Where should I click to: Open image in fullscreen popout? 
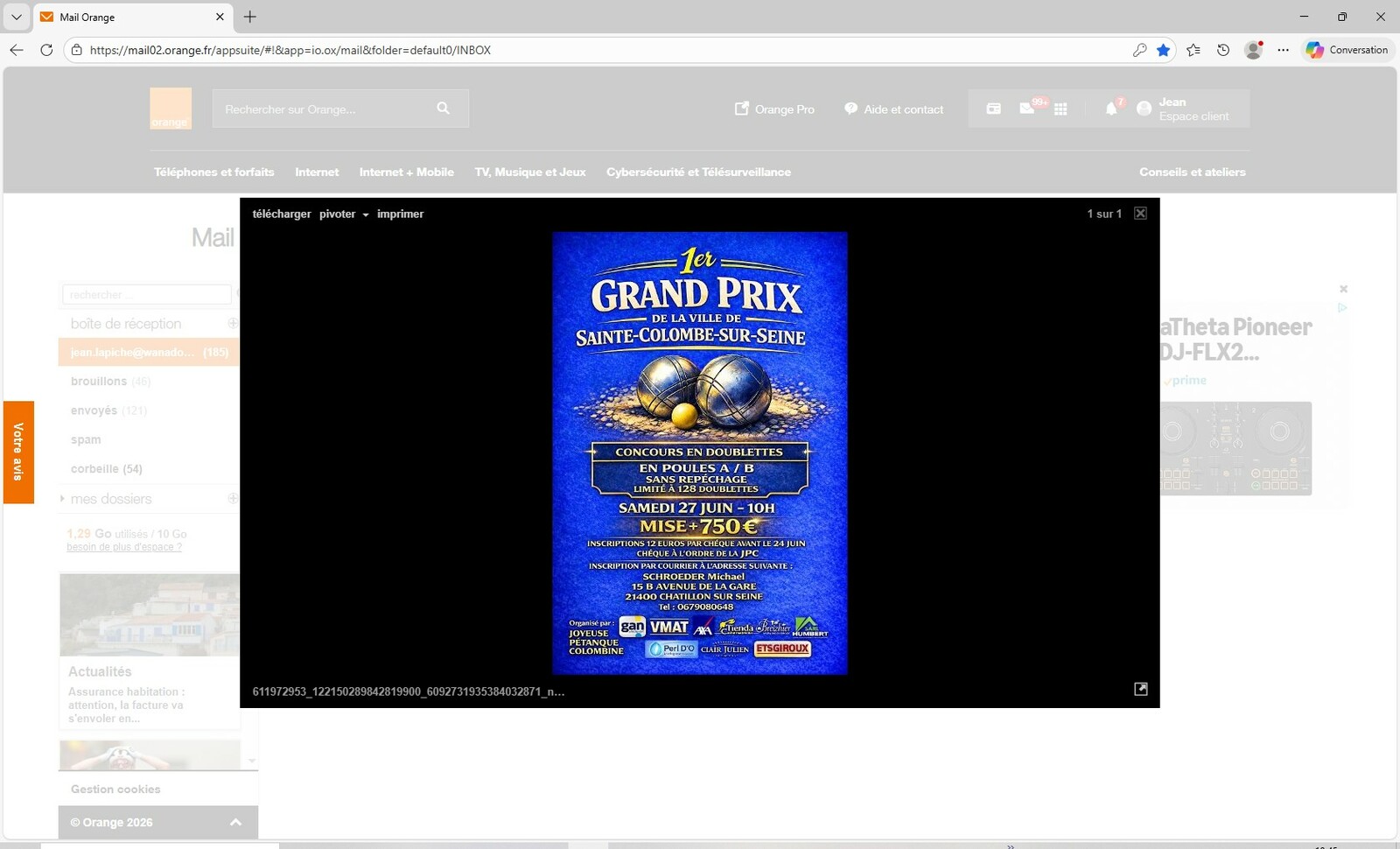tap(1140, 689)
